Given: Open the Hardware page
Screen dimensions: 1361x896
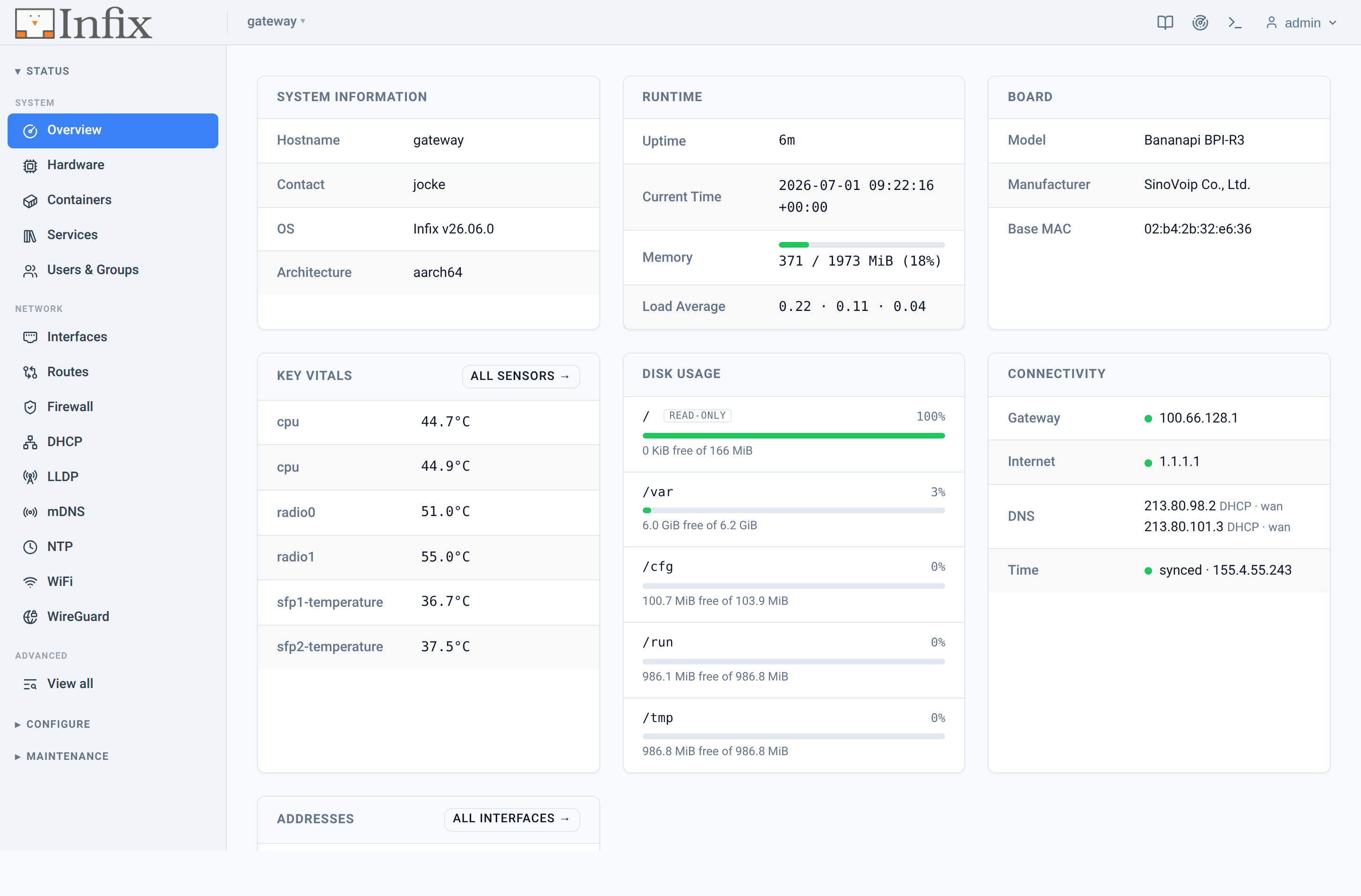Looking at the screenshot, I should (x=112, y=165).
